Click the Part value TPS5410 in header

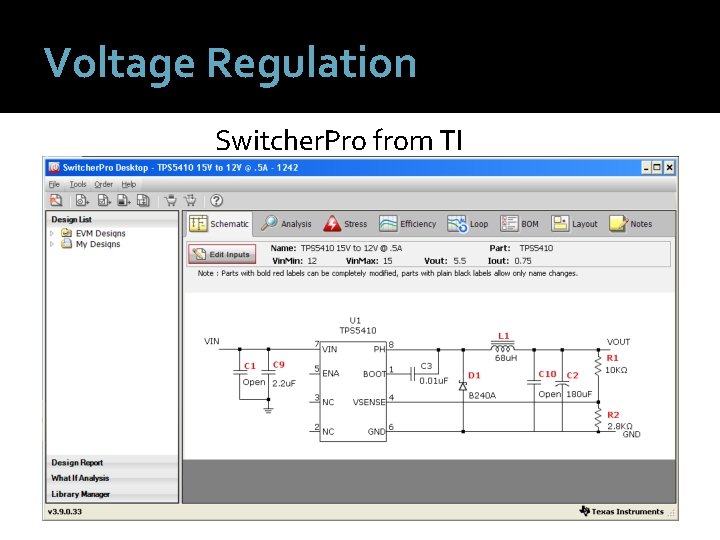[x=536, y=248]
